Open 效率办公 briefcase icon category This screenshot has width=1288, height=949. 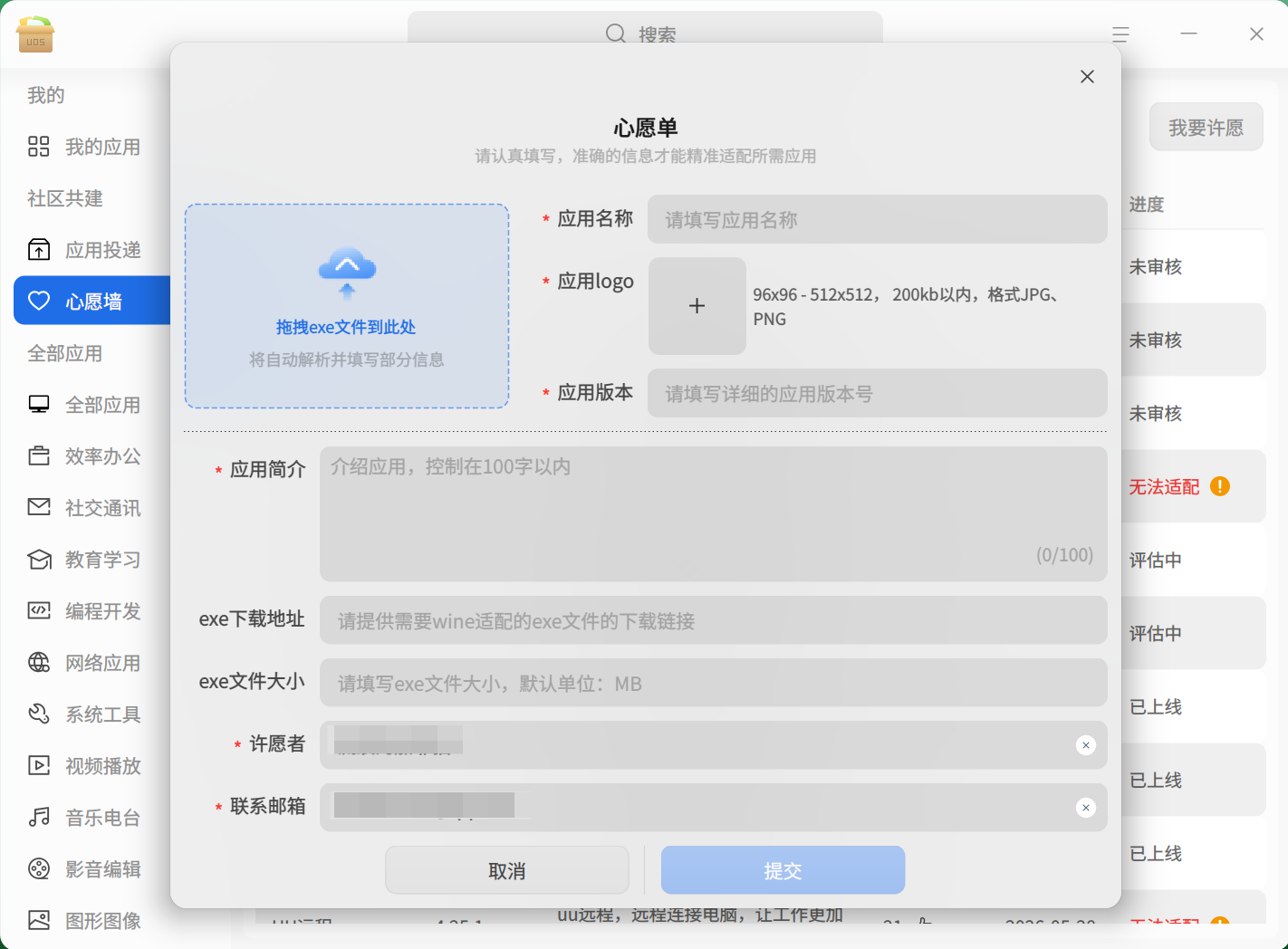[39, 456]
